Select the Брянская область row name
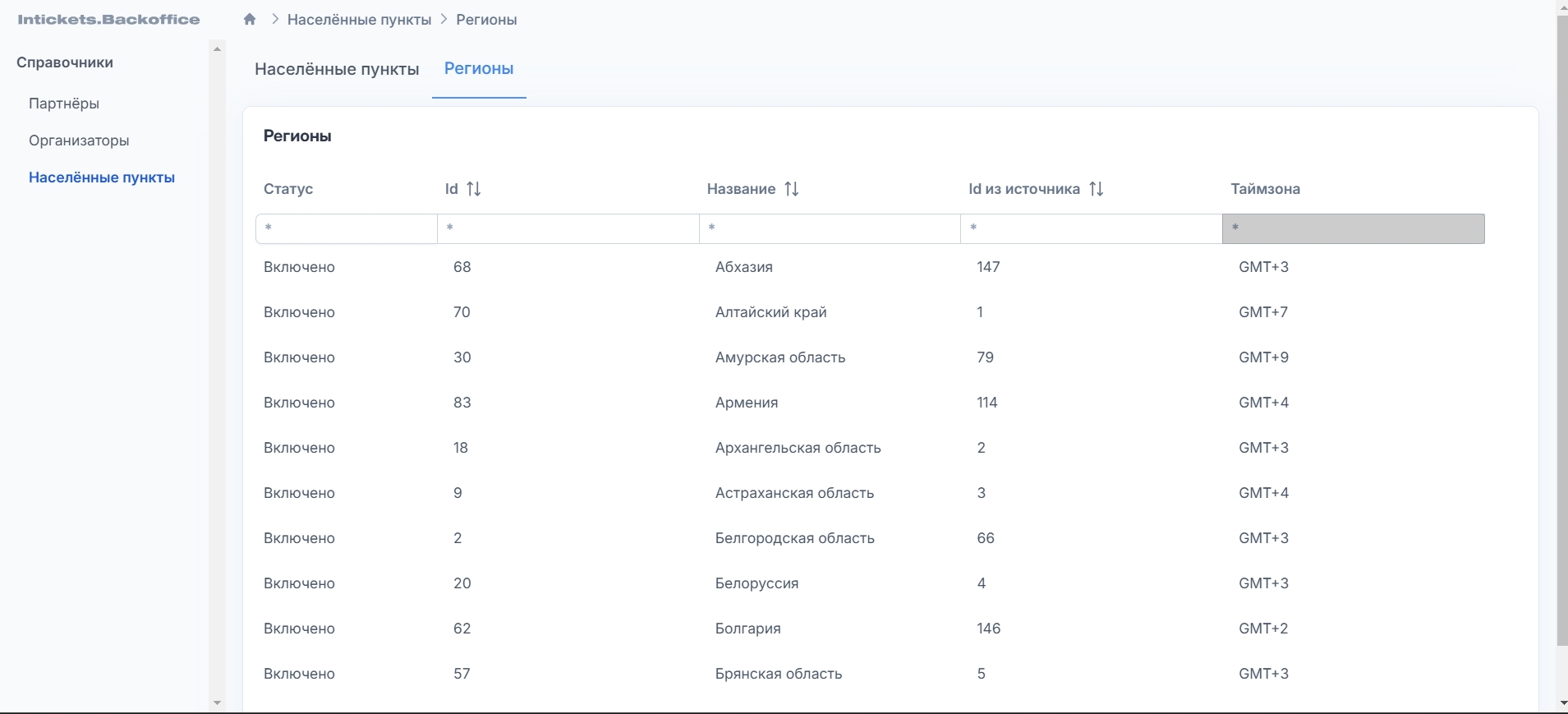1568x714 pixels. point(779,674)
